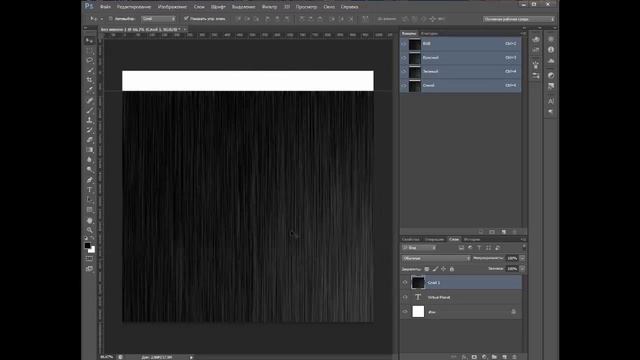This screenshot has height=360, width=640.
Task: Select the Healing Brush tool
Action: coord(89,100)
